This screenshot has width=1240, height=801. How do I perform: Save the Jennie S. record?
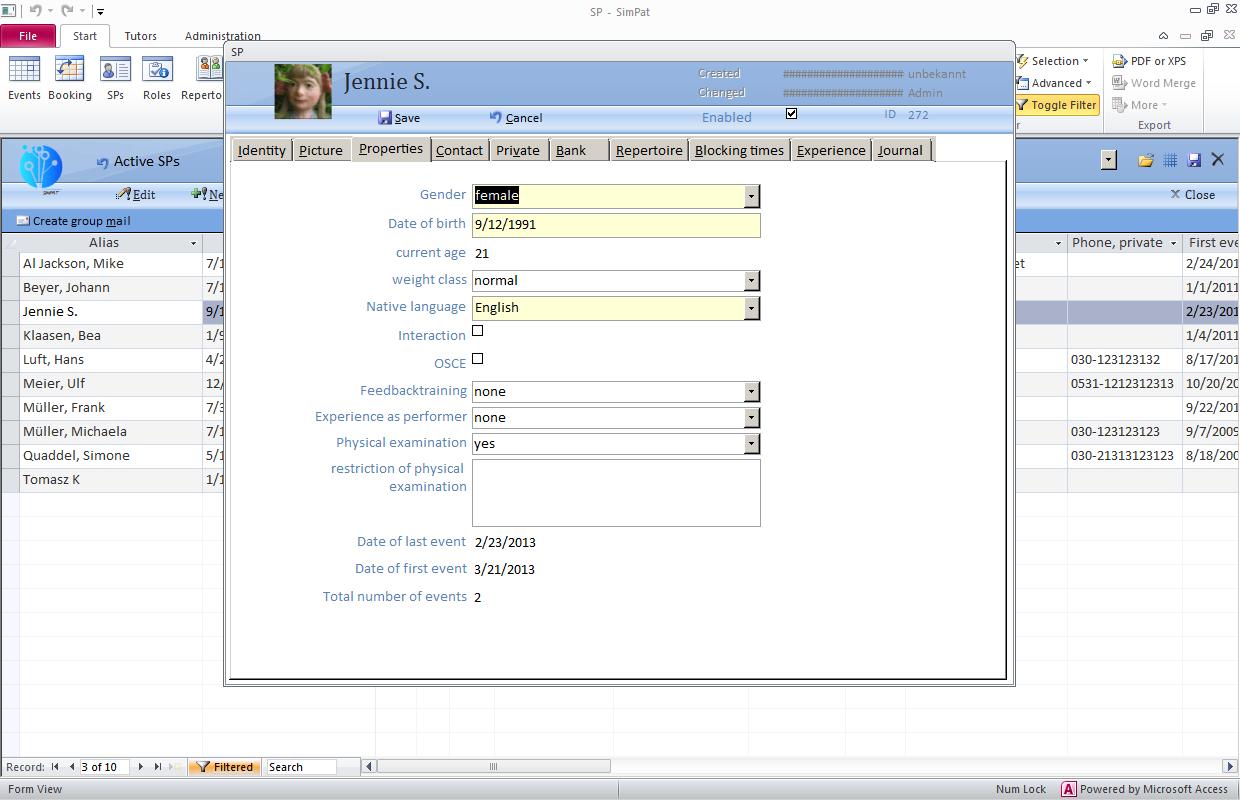pyautogui.click(x=398, y=117)
